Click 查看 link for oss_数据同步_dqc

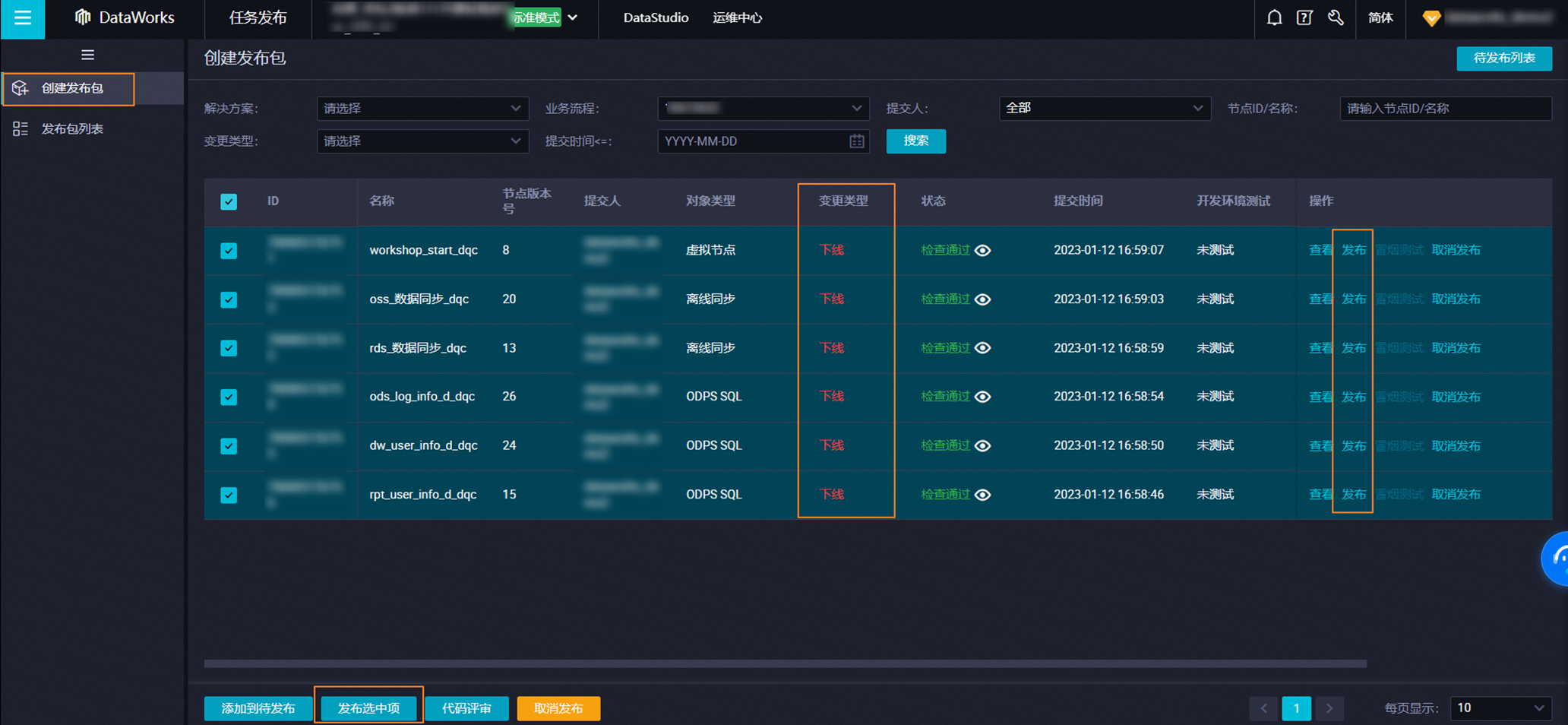pyautogui.click(x=1321, y=299)
